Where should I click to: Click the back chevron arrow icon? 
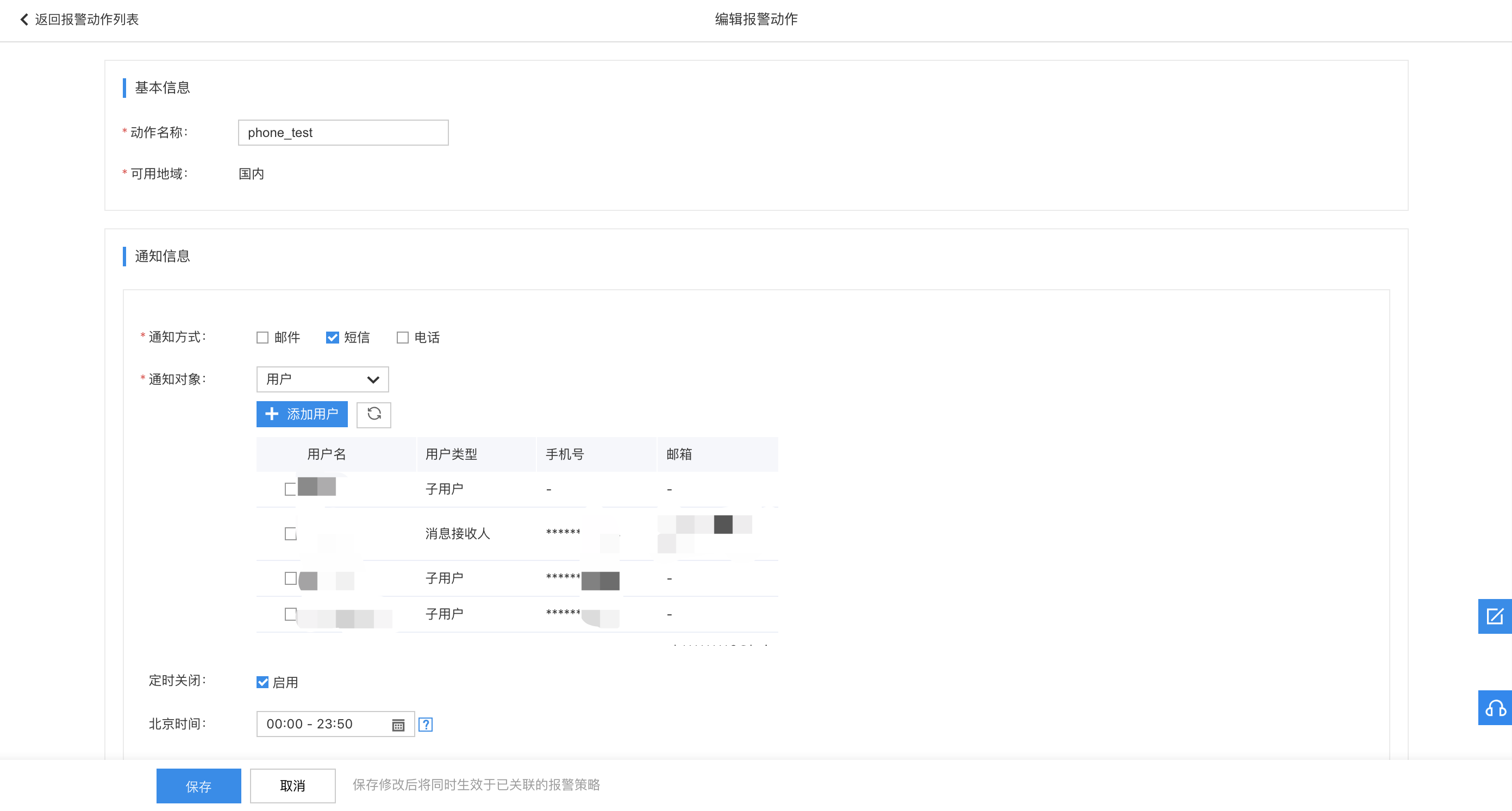click(x=24, y=20)
